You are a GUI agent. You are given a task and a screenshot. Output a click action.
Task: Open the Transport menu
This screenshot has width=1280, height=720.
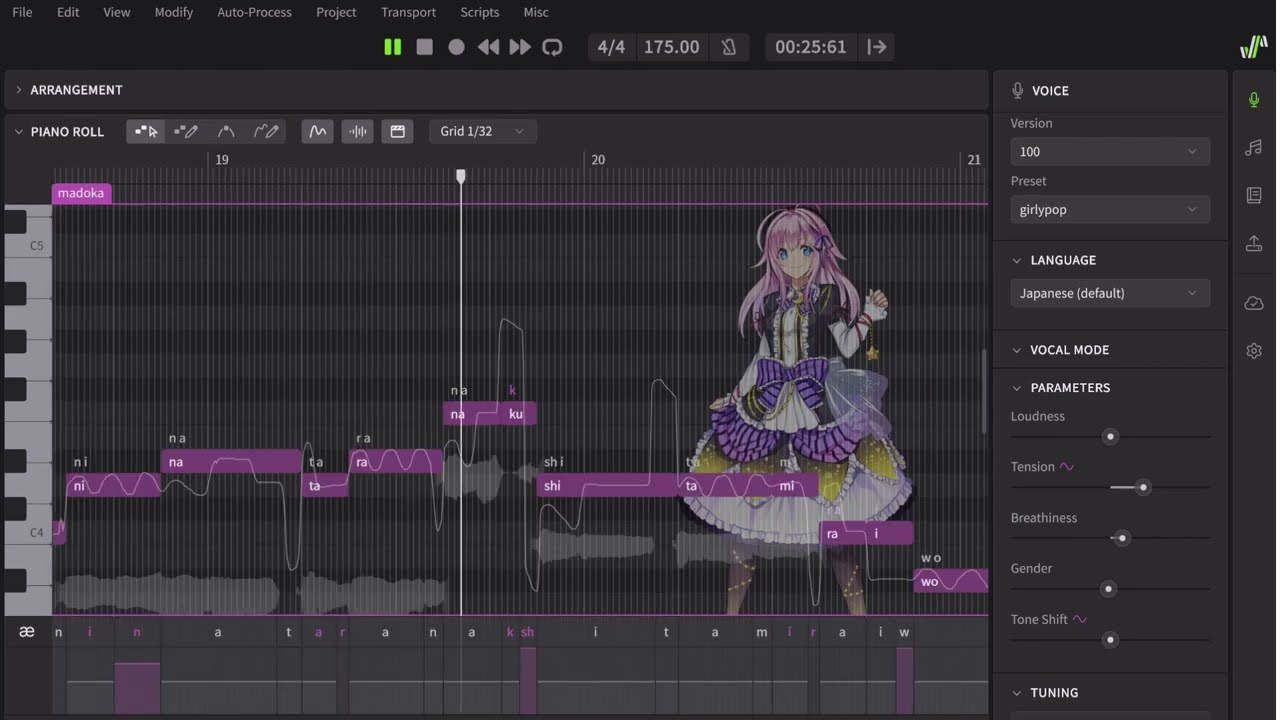[x=408, y=12]
